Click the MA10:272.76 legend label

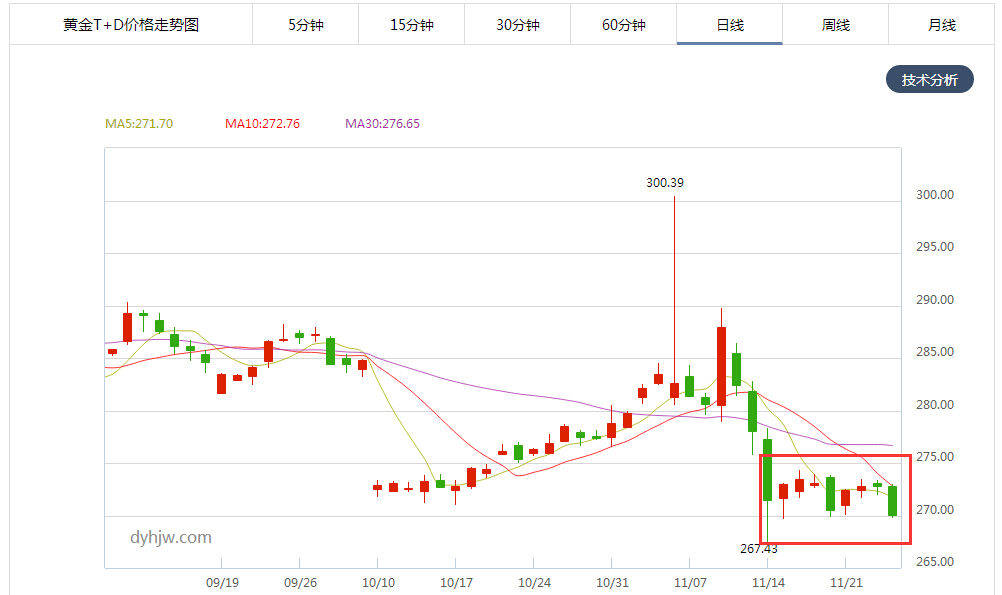262,123
